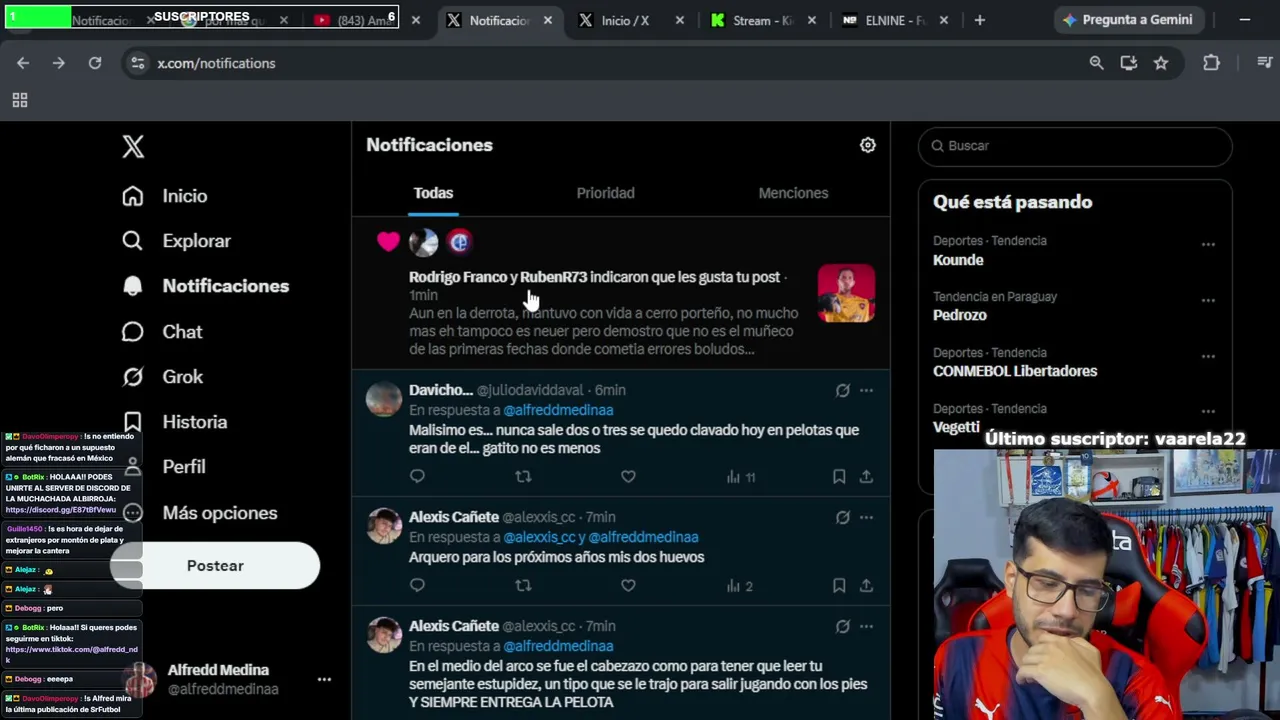This screenshot has width=1280, height=720.
Task: Click the Buscar search field
Action: tap(1075, 146)
